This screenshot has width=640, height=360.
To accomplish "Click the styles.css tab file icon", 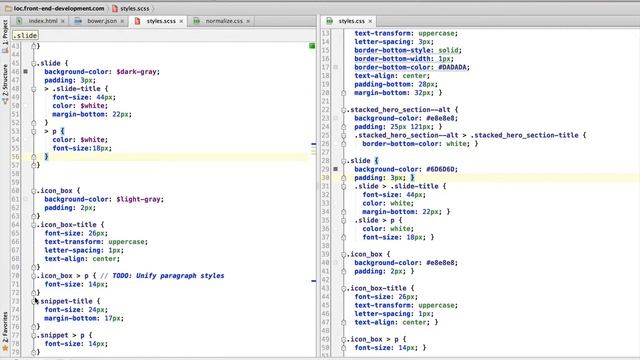I will coord(329,21).
